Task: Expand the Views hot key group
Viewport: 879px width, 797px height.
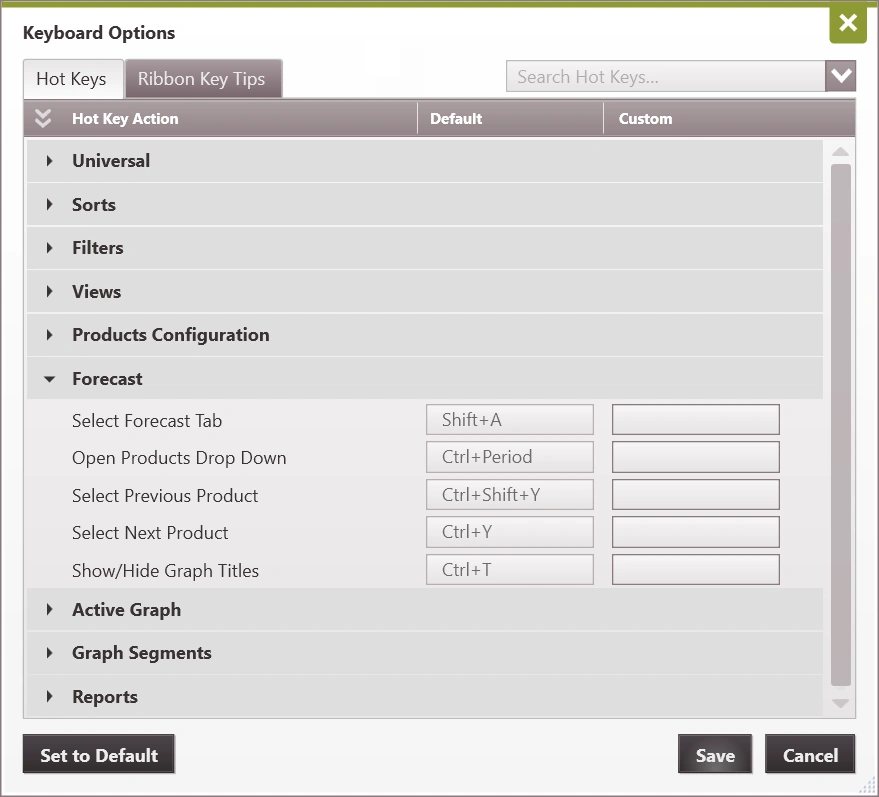Action: coord(49,292)
